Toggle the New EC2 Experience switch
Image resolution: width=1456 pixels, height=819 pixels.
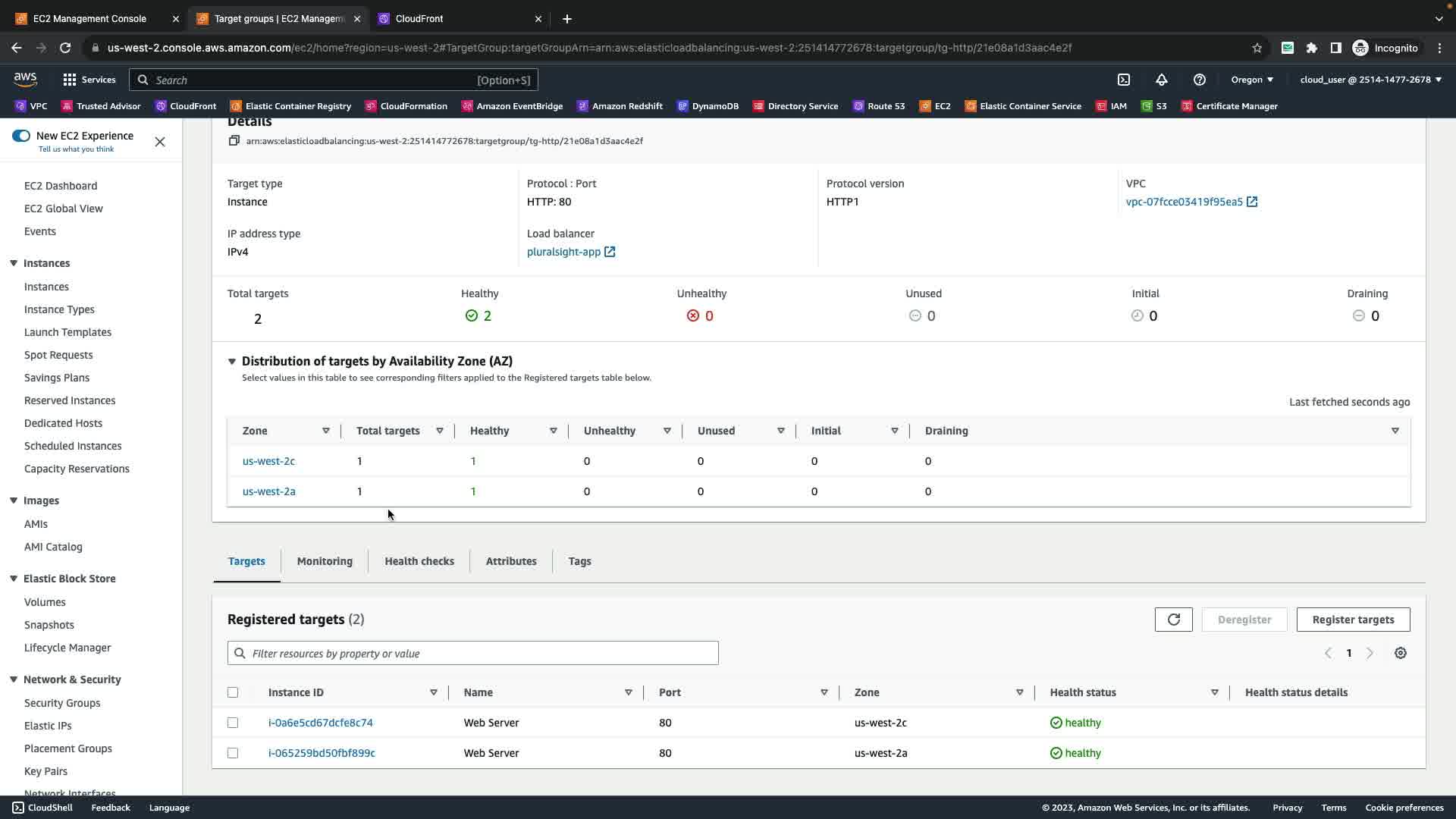[x=21, y=136]
